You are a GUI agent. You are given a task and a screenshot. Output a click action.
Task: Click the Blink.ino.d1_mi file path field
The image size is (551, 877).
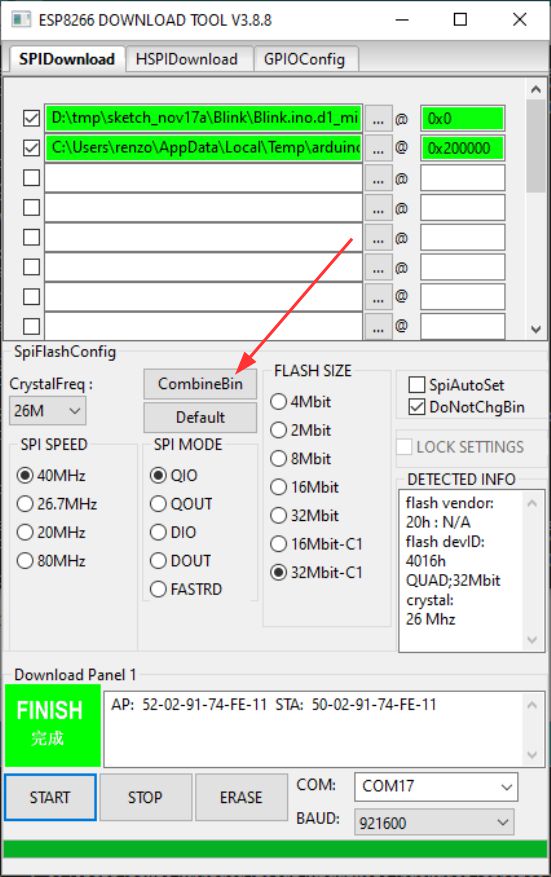click(x=204, y=118)
